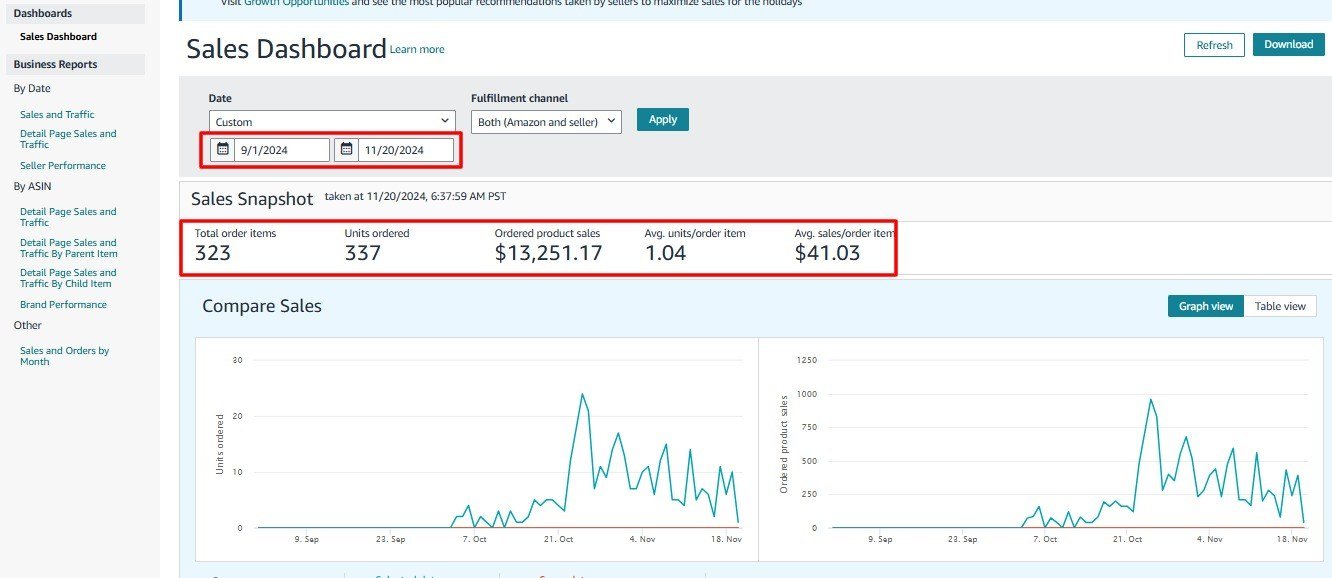Click the $13,251.17 ordered product sales value
1332x578 pixels.
[x=549, y=253]
